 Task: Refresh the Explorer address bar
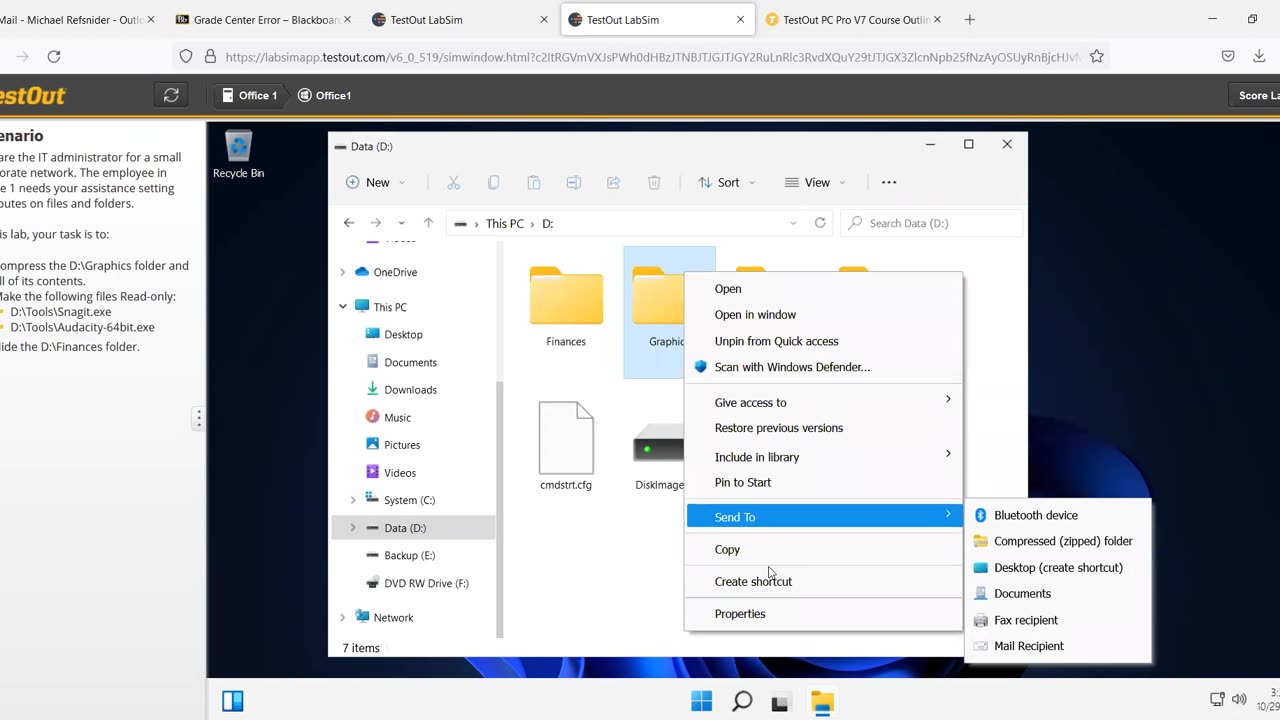[x=820, y=223]
